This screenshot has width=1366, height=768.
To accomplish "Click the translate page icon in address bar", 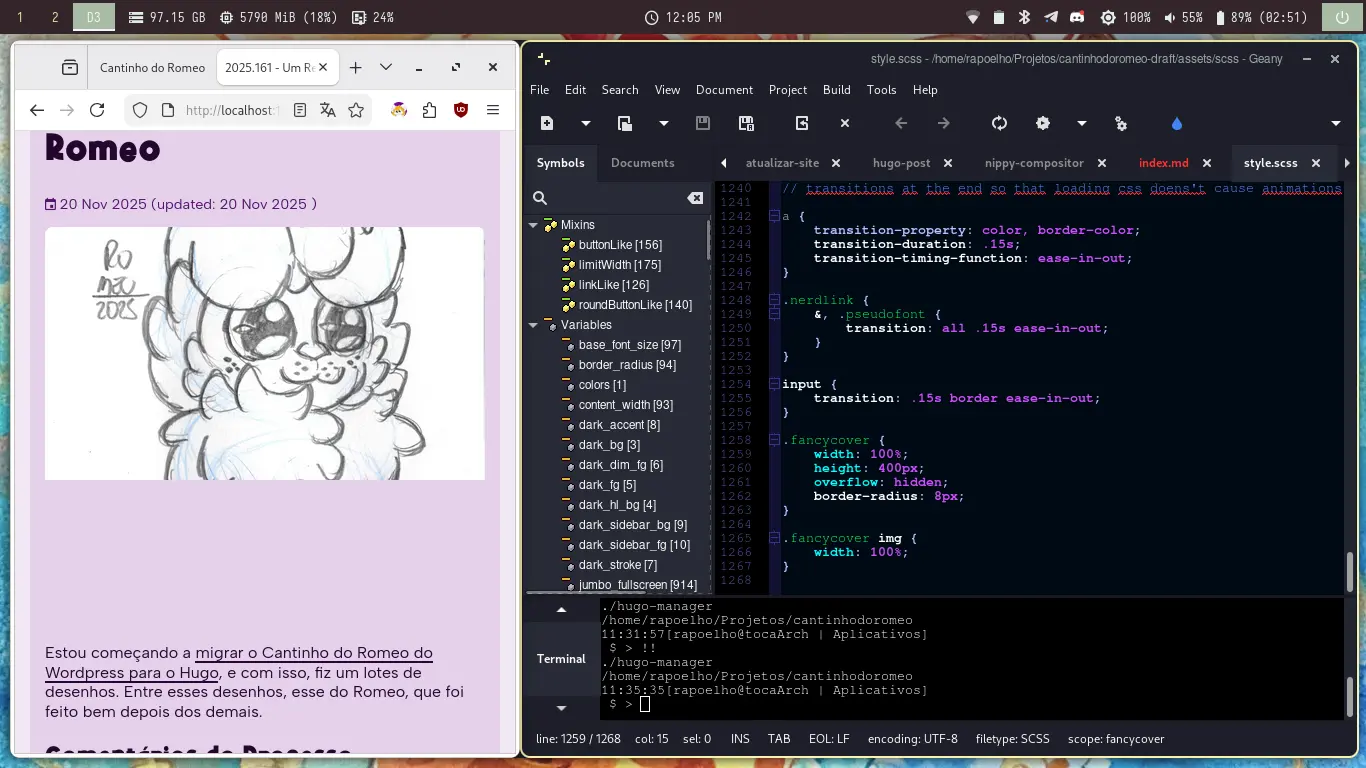I will 328,110.
